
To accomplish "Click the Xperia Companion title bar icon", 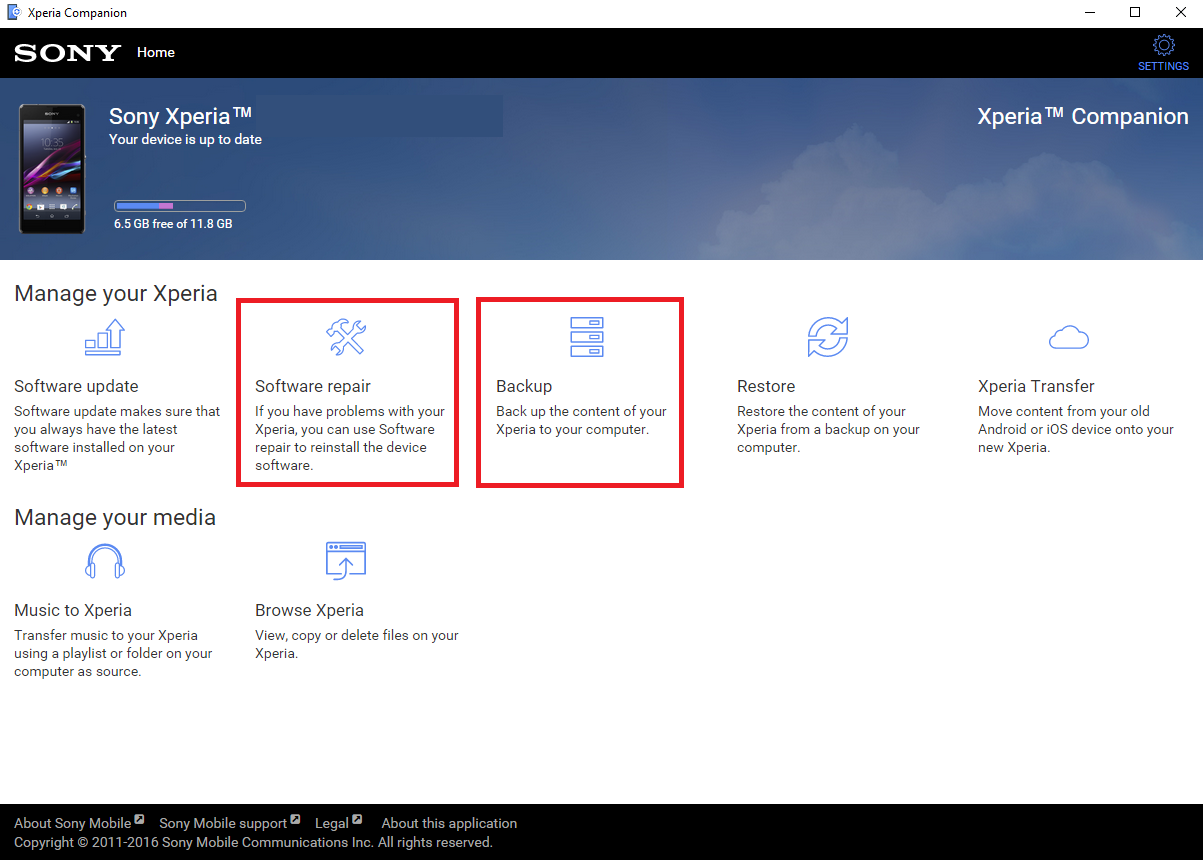I will click(x=14, y=13).
